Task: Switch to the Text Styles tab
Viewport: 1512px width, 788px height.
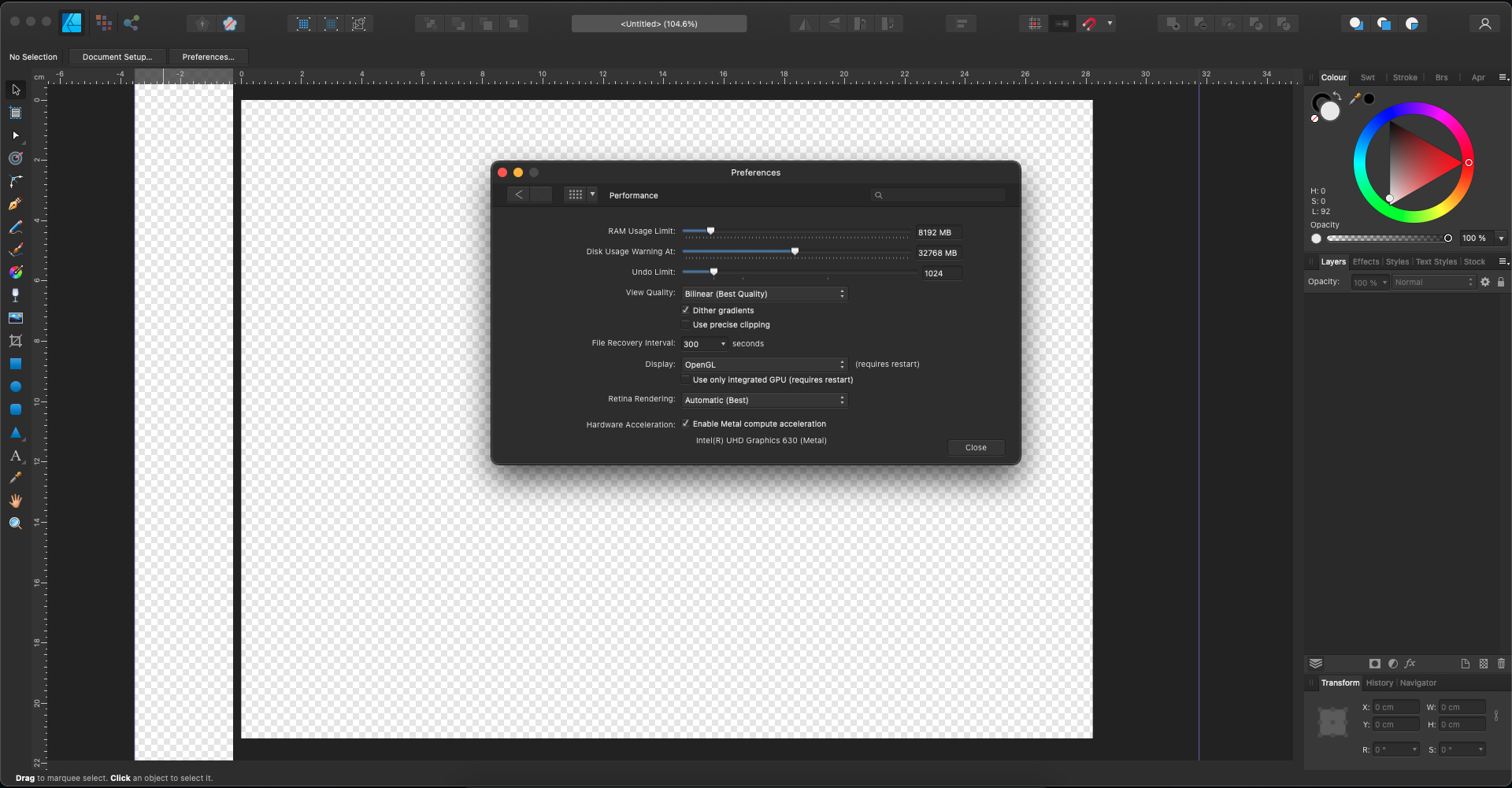Action: 1436,261
